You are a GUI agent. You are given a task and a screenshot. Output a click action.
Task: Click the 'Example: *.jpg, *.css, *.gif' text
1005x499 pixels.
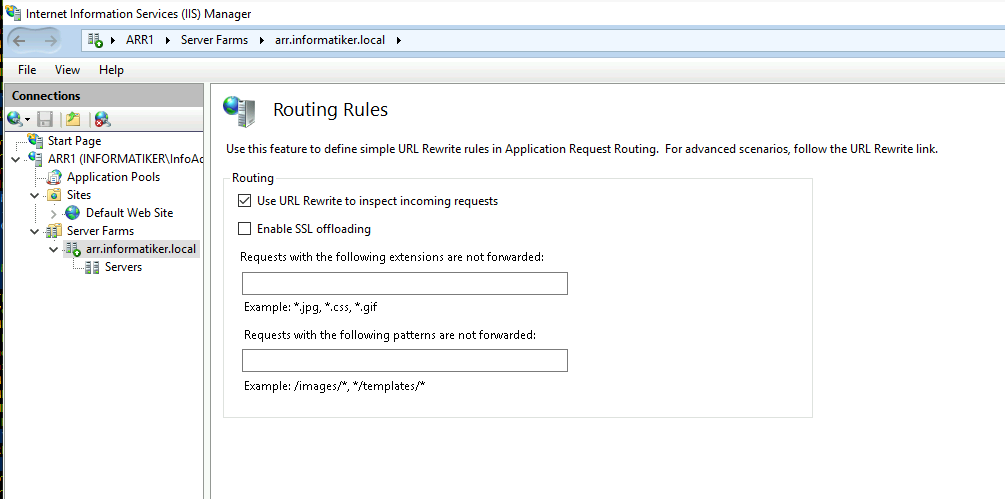(311, 307)
